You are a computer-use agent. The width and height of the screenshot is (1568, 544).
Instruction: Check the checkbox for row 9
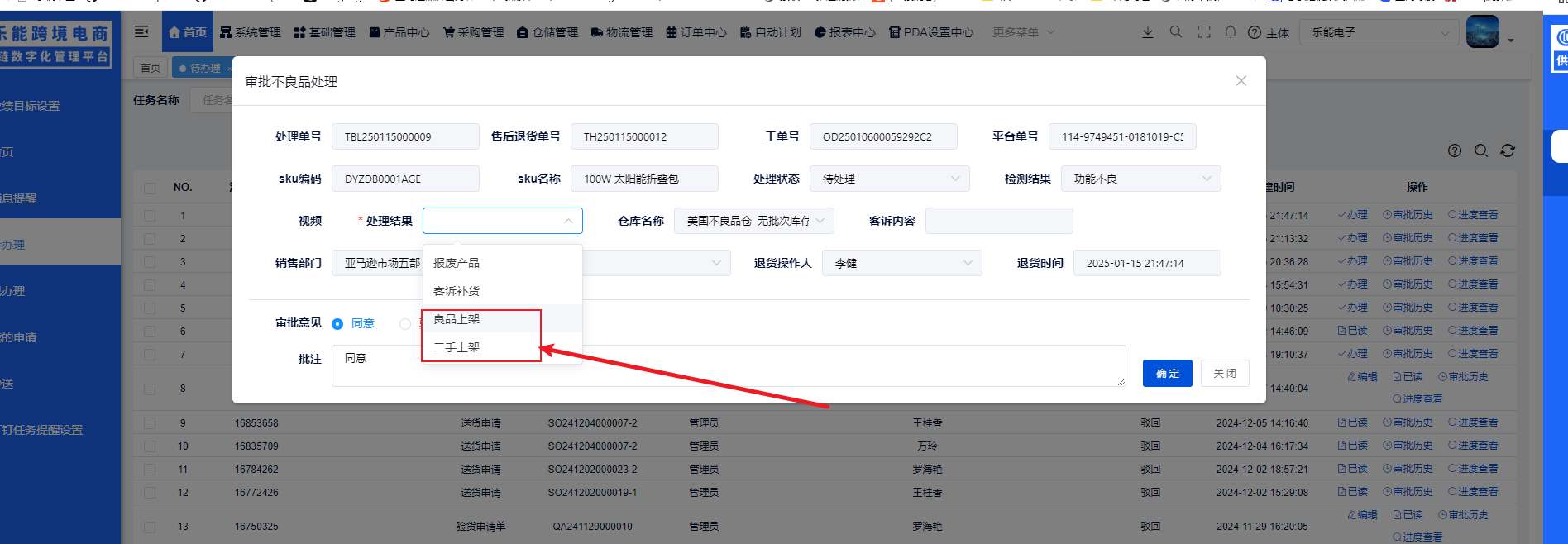click(x=150, y=423)
